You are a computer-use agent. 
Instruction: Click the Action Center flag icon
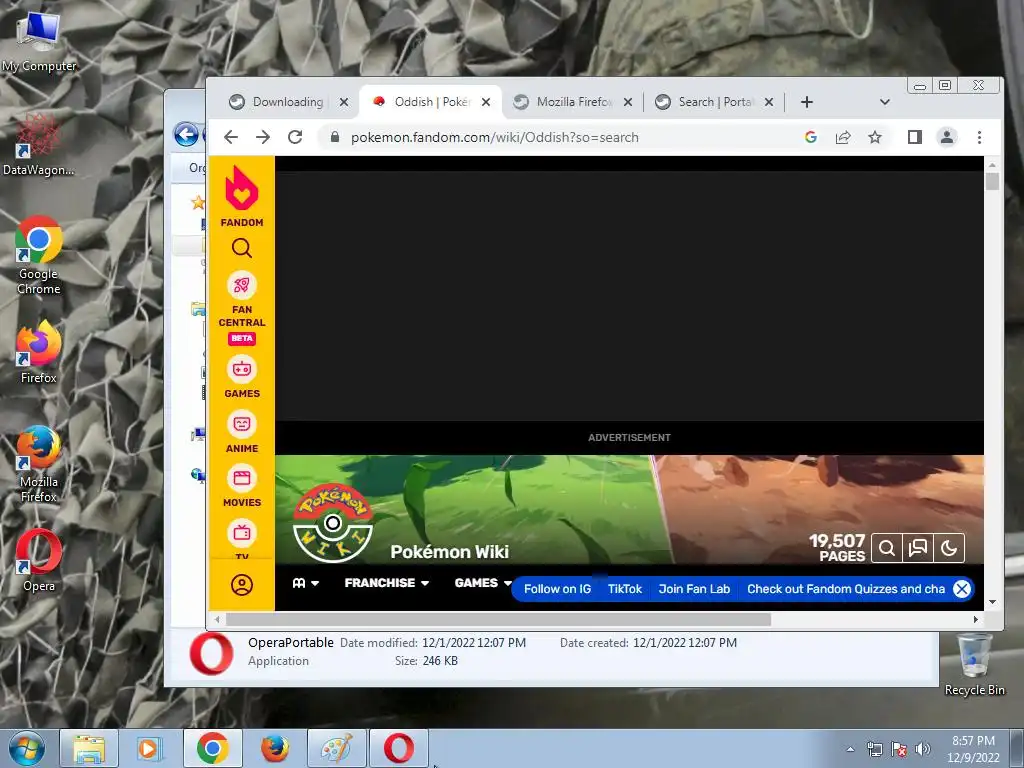pos(899,749)
